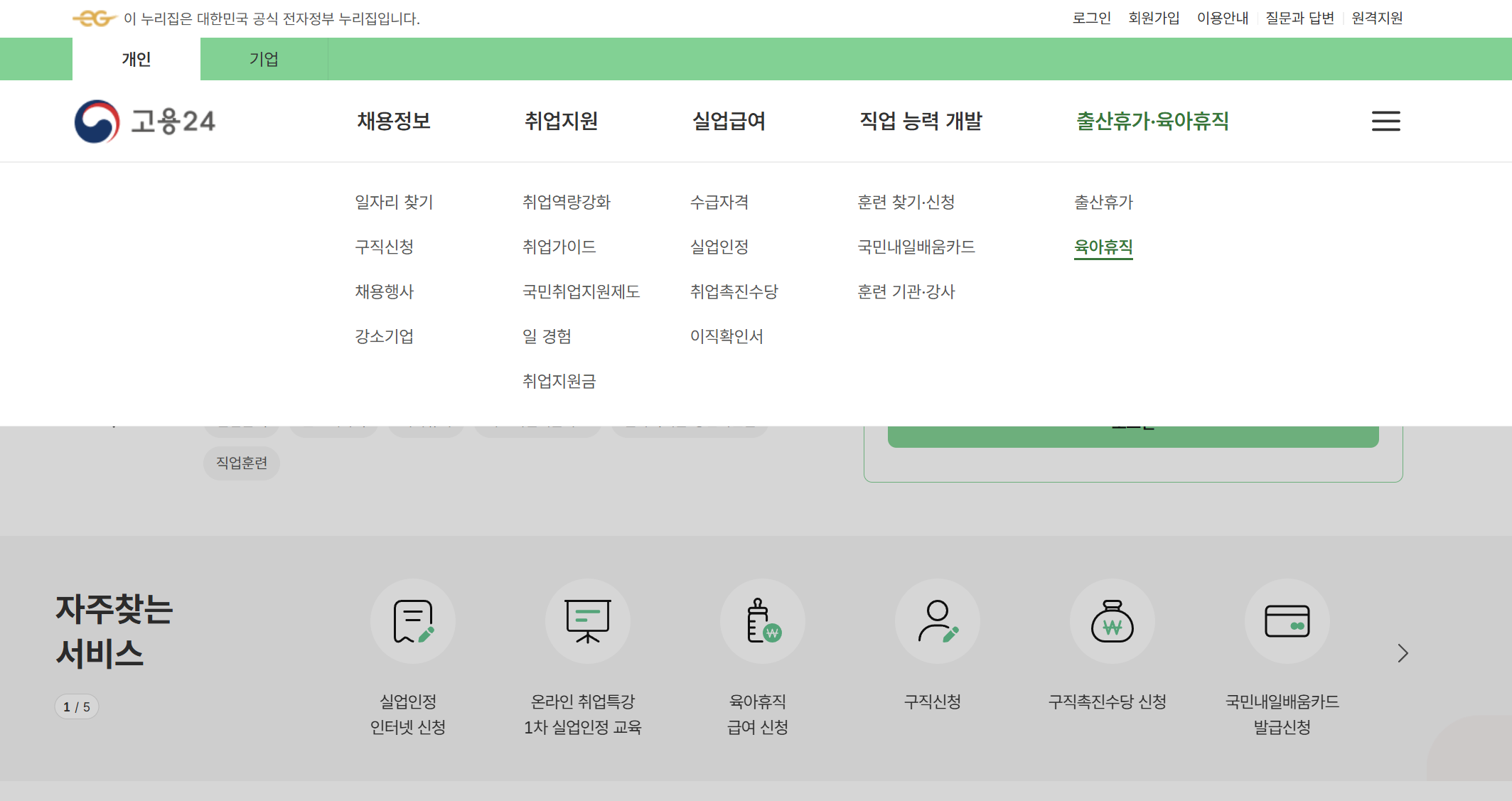Click the 고용24 logo

[x=145, y=122]
